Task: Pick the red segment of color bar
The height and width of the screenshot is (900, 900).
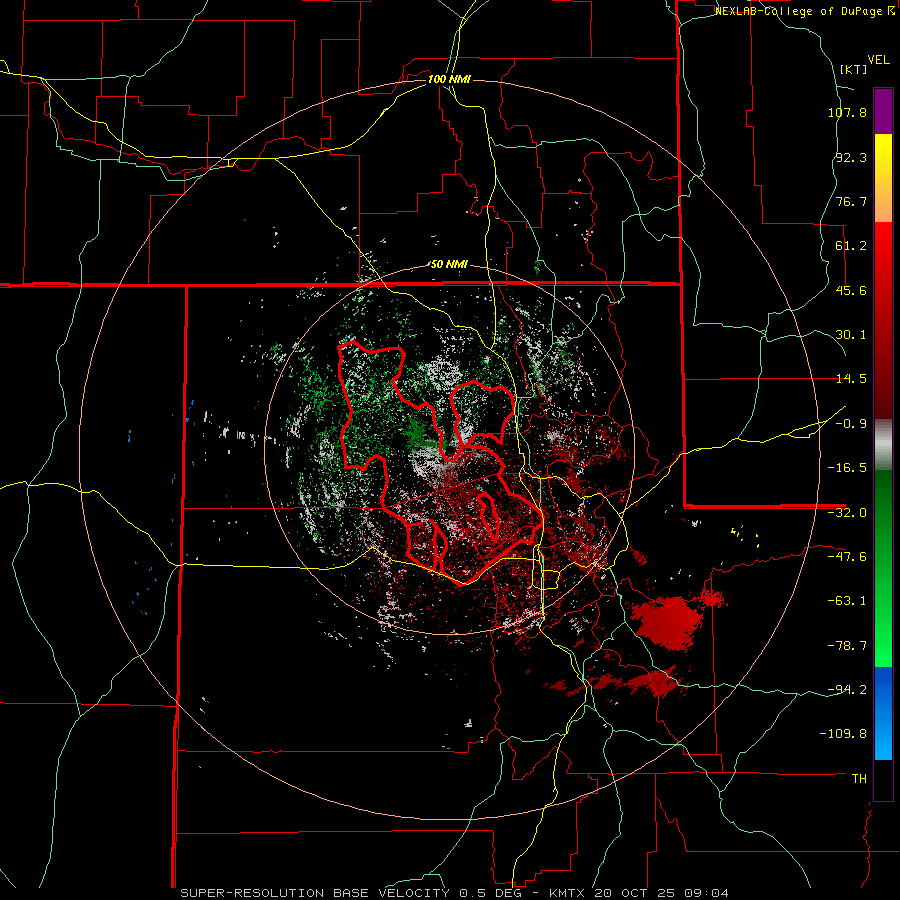Action: [x=883, y=320]
